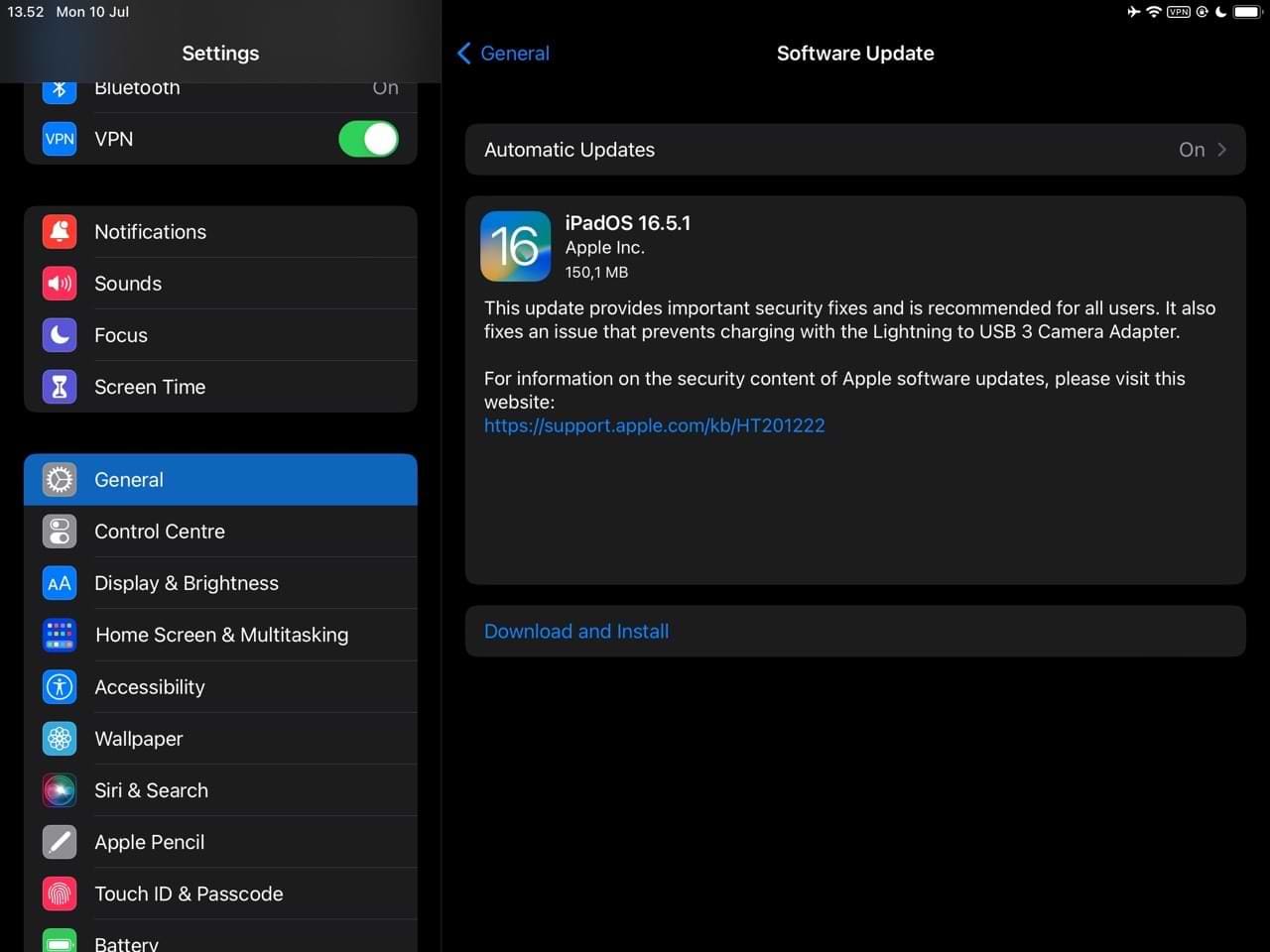This screenshot has height=952, width=1270.
Task: Tap the Apple Pencil icon
Action: (x=60, y=842)
